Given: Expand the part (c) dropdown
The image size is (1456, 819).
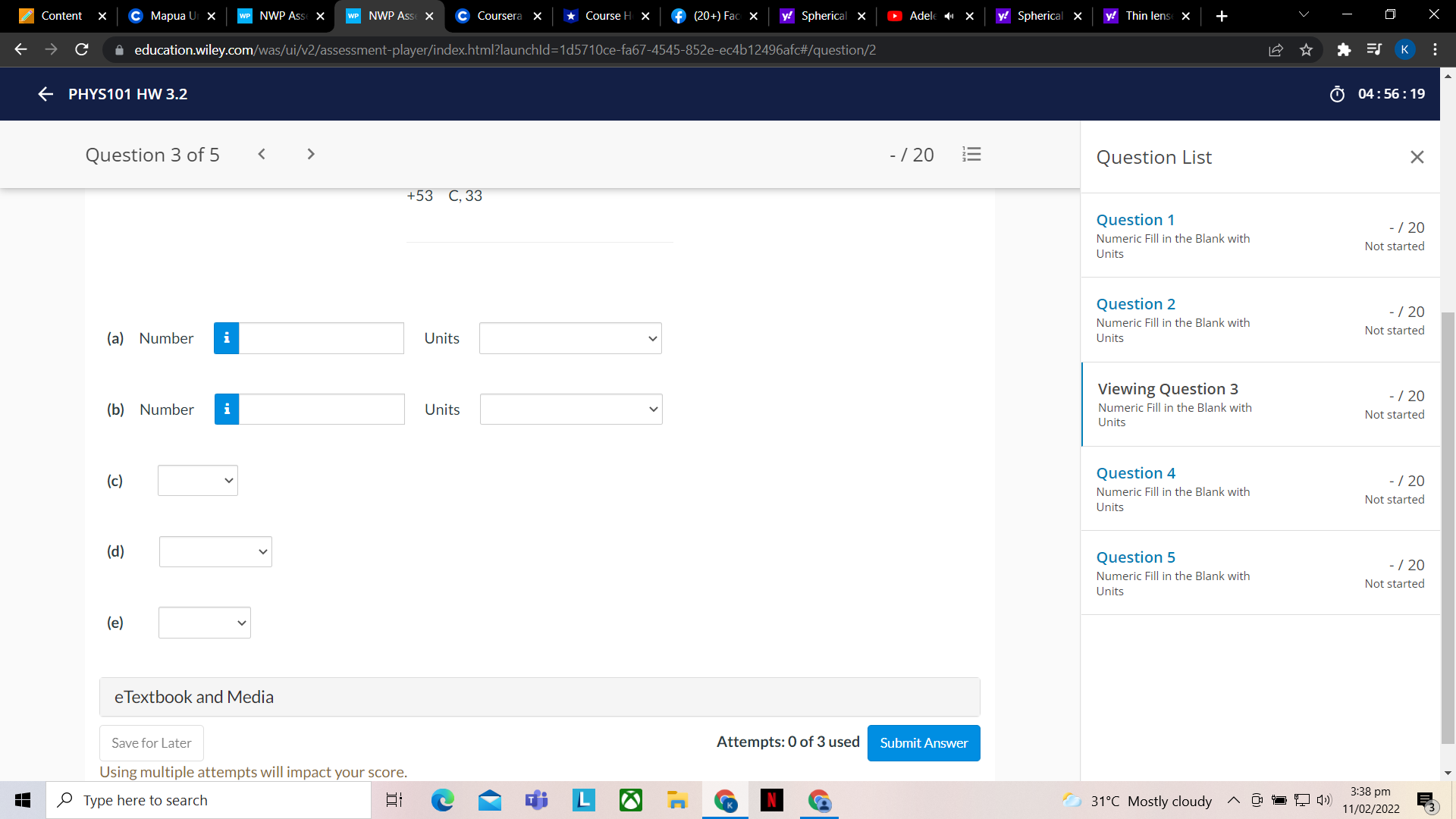Looking at the screenshot, I should click(x=198, y=481).
